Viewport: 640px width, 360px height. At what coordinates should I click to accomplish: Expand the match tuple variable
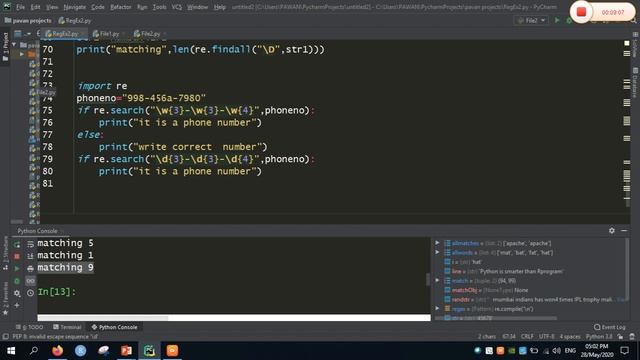pos(437,280)
